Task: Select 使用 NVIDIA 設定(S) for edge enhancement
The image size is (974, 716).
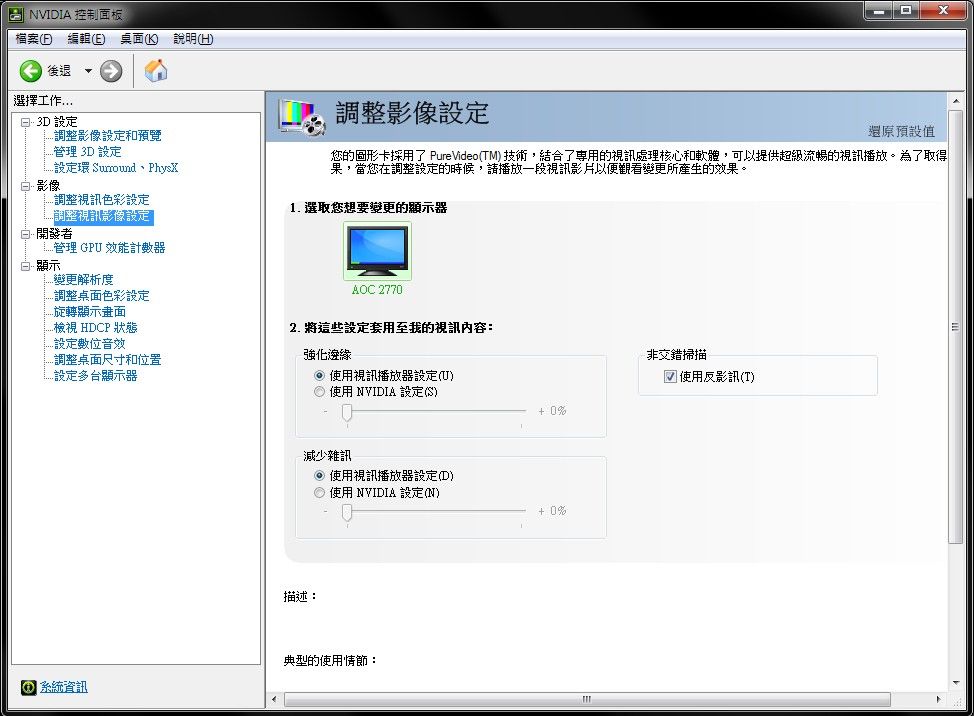Action: click(320, 392)
